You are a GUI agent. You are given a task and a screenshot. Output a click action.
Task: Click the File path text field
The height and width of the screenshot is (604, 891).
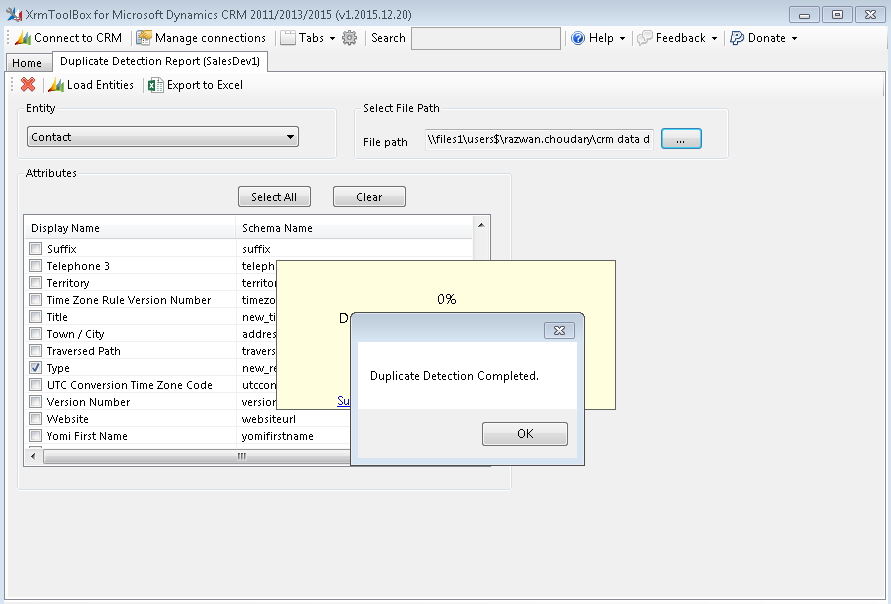pos(539,139)
